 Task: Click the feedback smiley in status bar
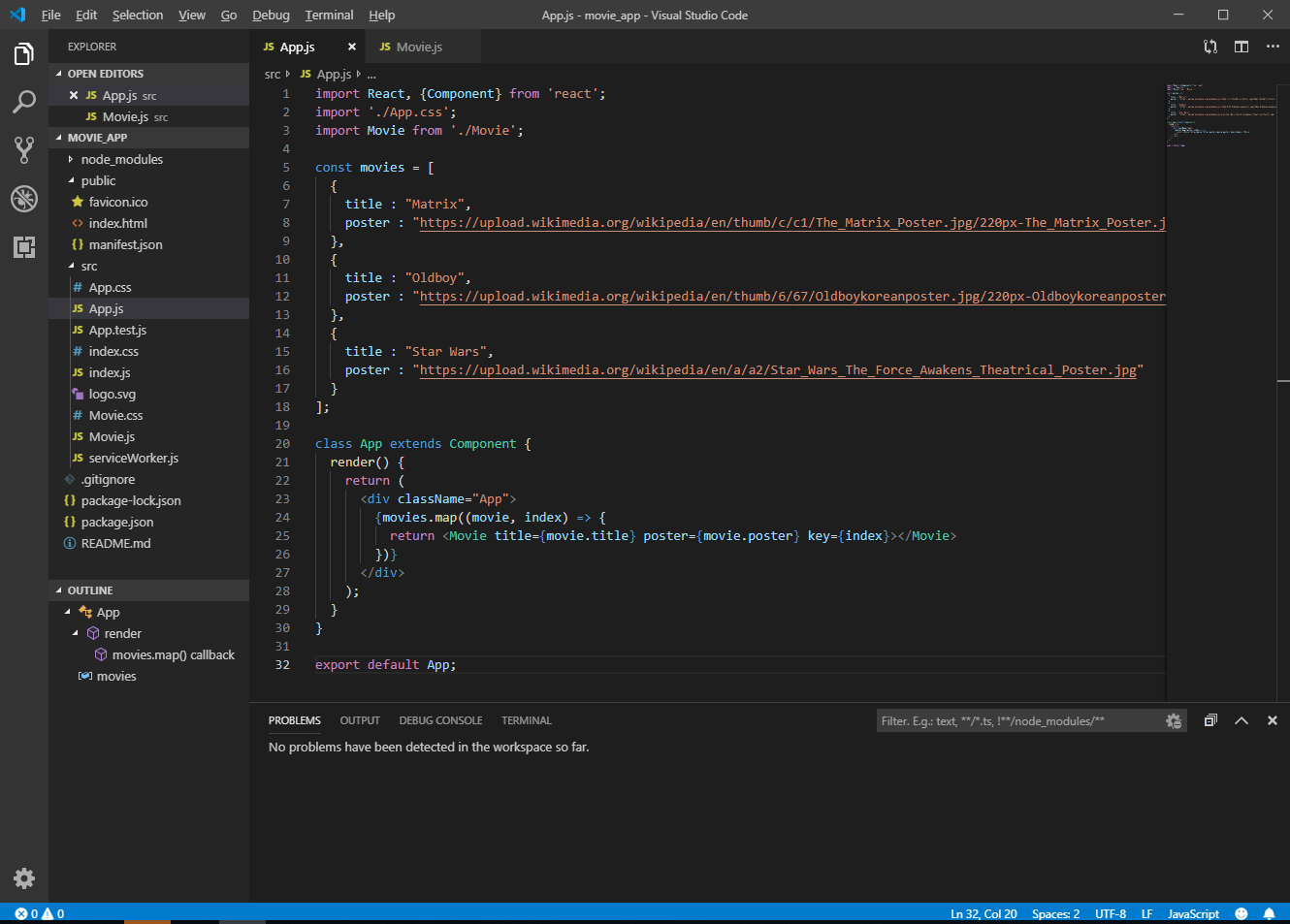(x=1242, y=913)
